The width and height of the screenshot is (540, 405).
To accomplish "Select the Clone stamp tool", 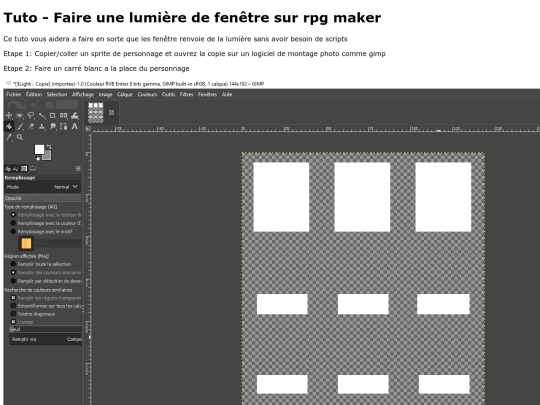I will (x=42, y=126).
